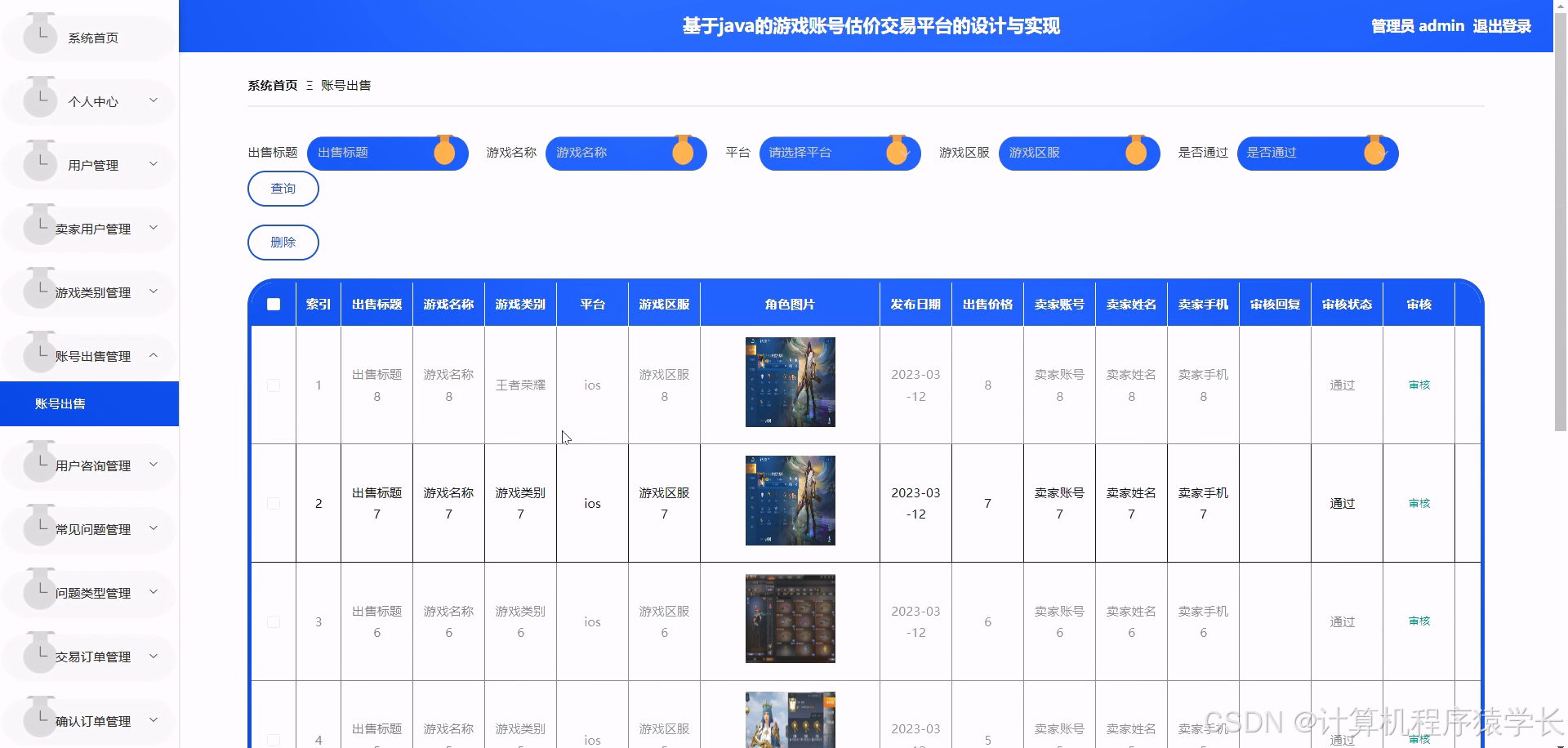The height and width of the screenshot is (748, 1568).
Task: Click the role image thumbnail in row 1
Action: (789, 381)
